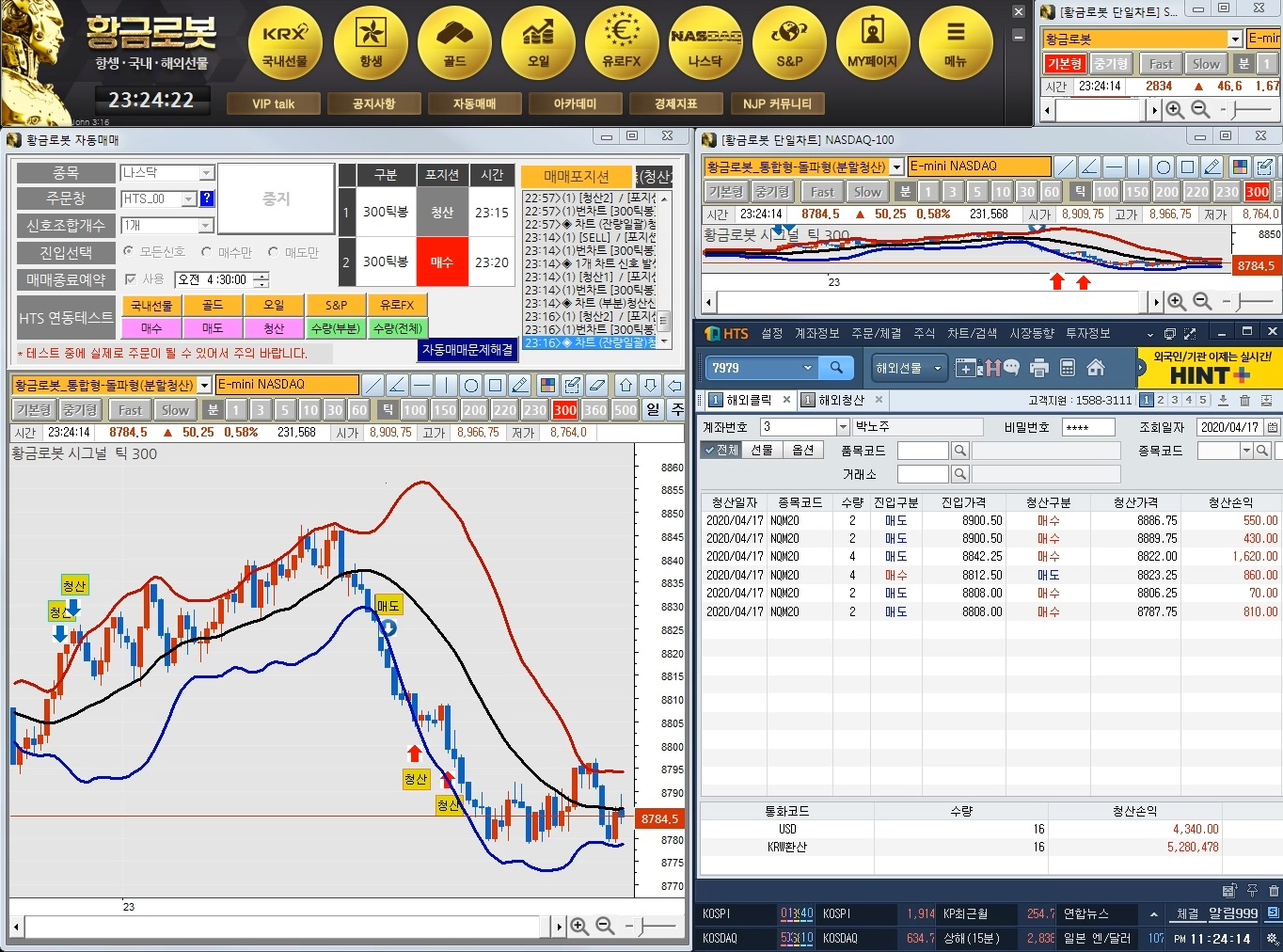Open the 신호조합개수 1개 dropdown
Image resolution: width=1283 pixels, height=952 pixels.
pos(206,226)
